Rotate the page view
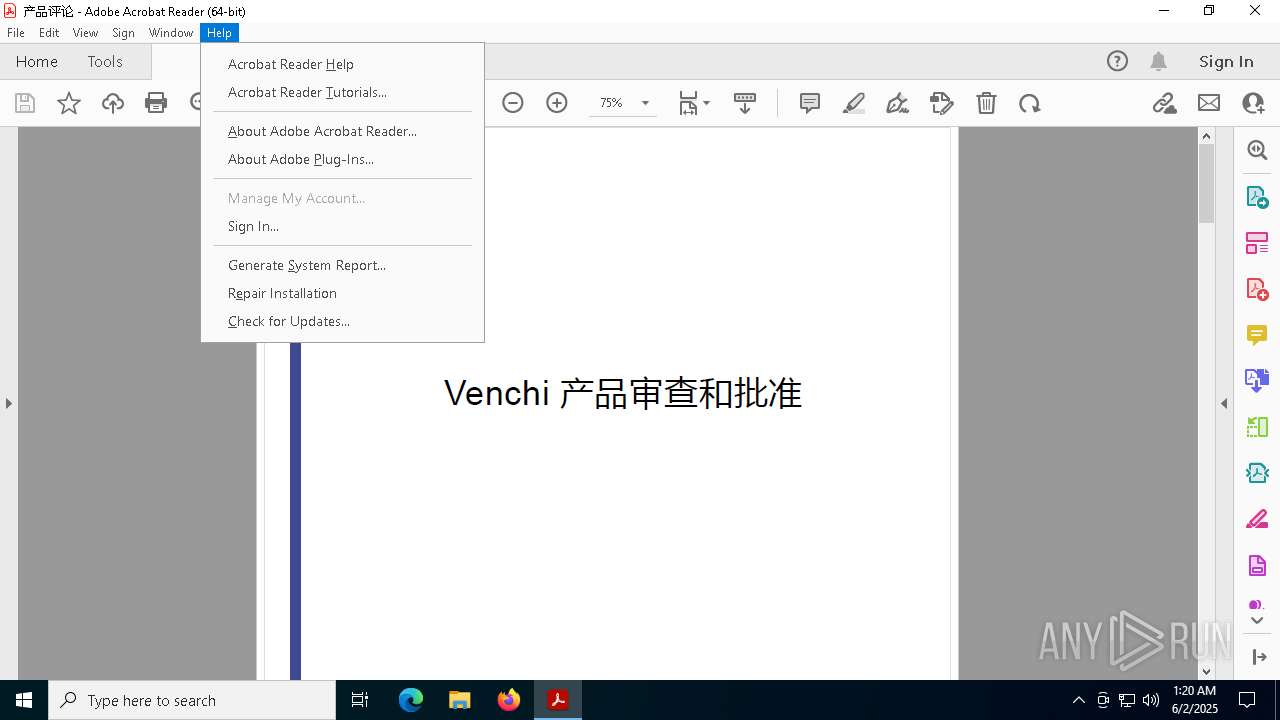 pos(1030,103)
